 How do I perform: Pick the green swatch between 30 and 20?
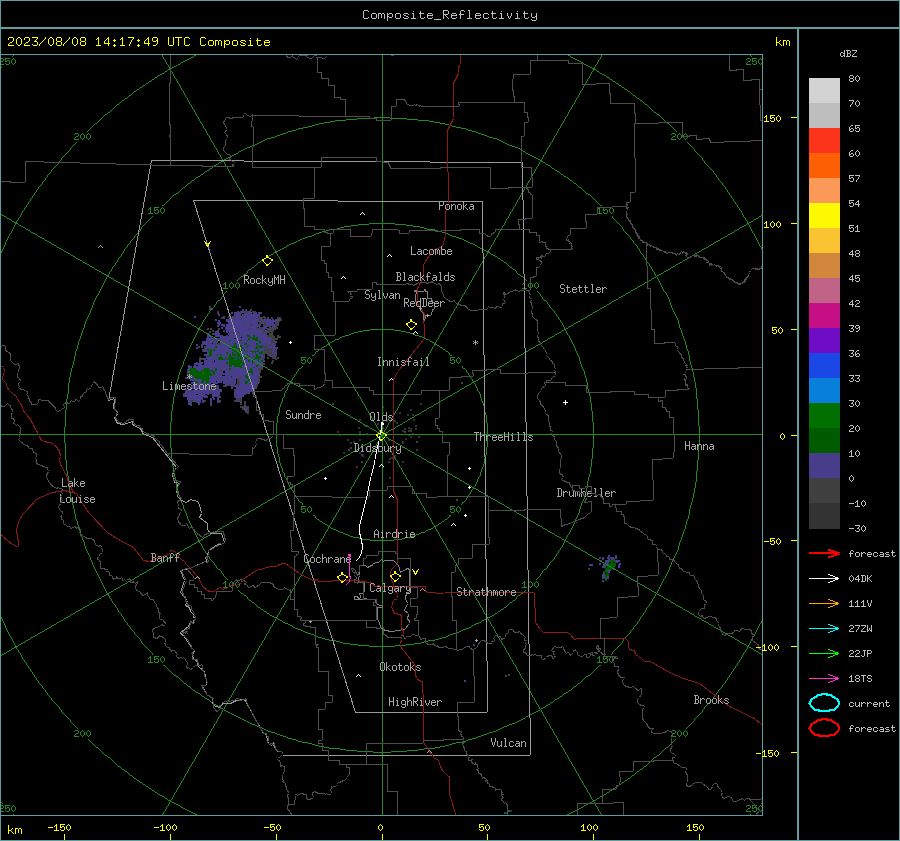coord(824,416)
